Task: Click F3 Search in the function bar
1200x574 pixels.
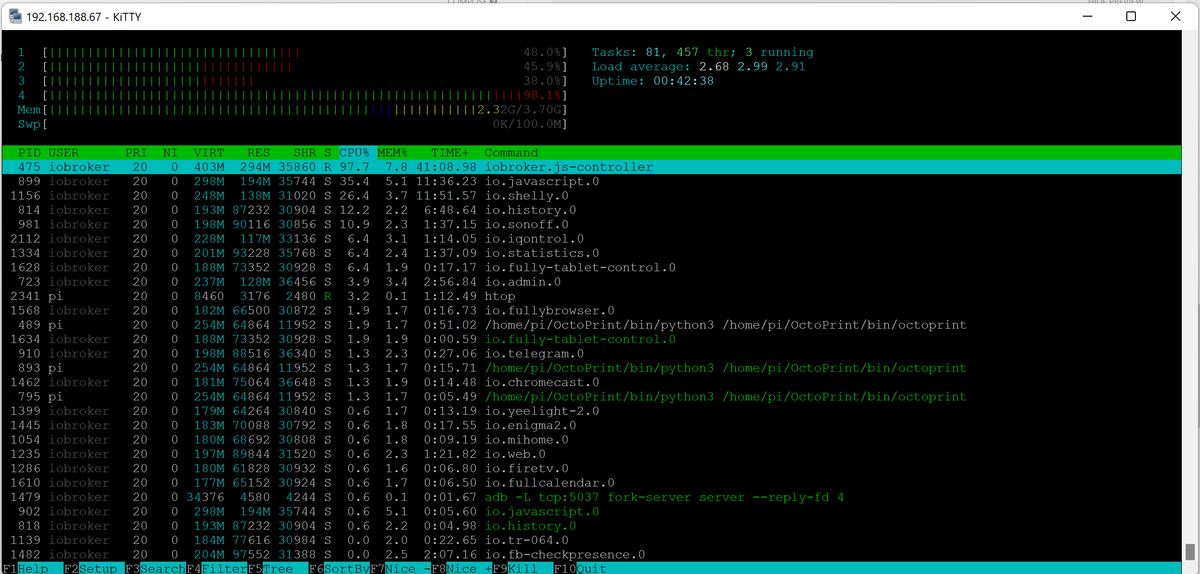Action: pyautogui.click(x=155, y=568)
